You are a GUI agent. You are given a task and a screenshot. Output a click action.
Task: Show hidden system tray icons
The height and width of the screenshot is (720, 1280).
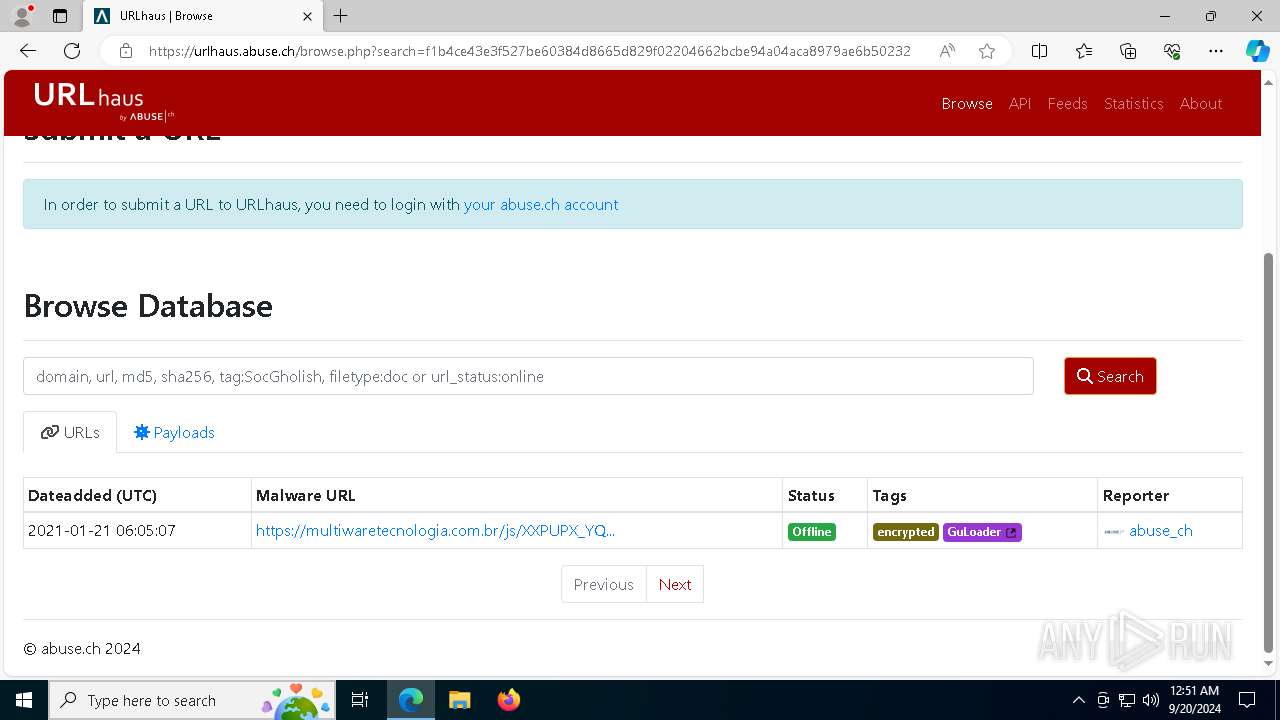click(x=1078, y=700)
